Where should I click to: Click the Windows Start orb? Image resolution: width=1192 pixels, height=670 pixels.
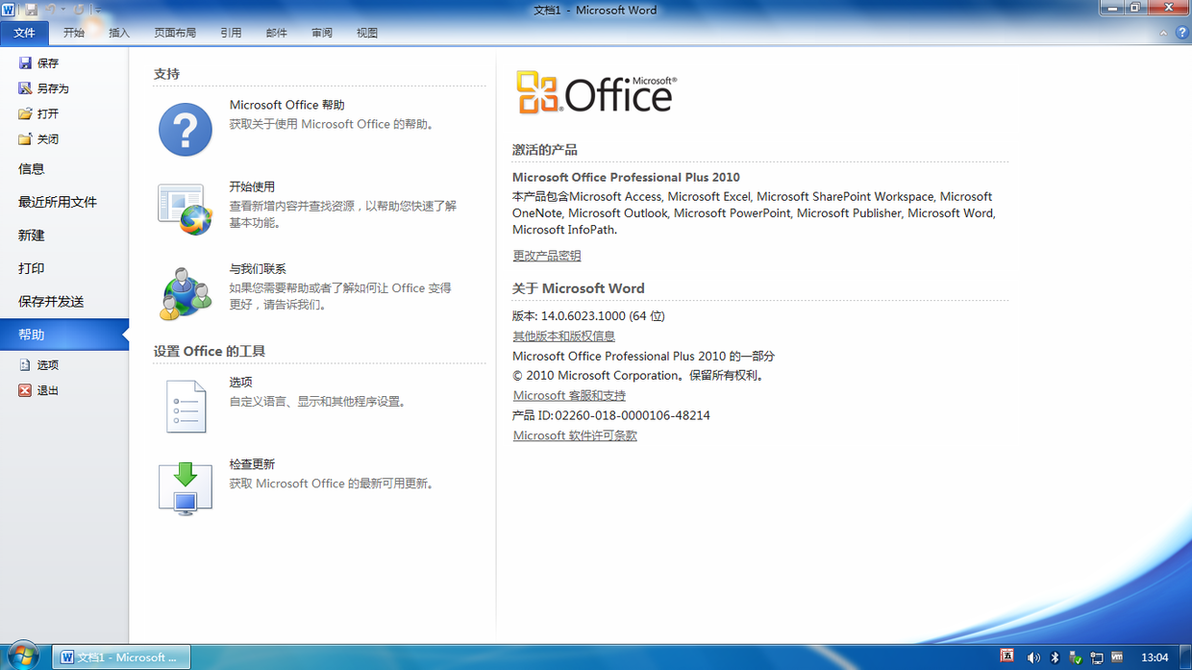tap(22, 656)
